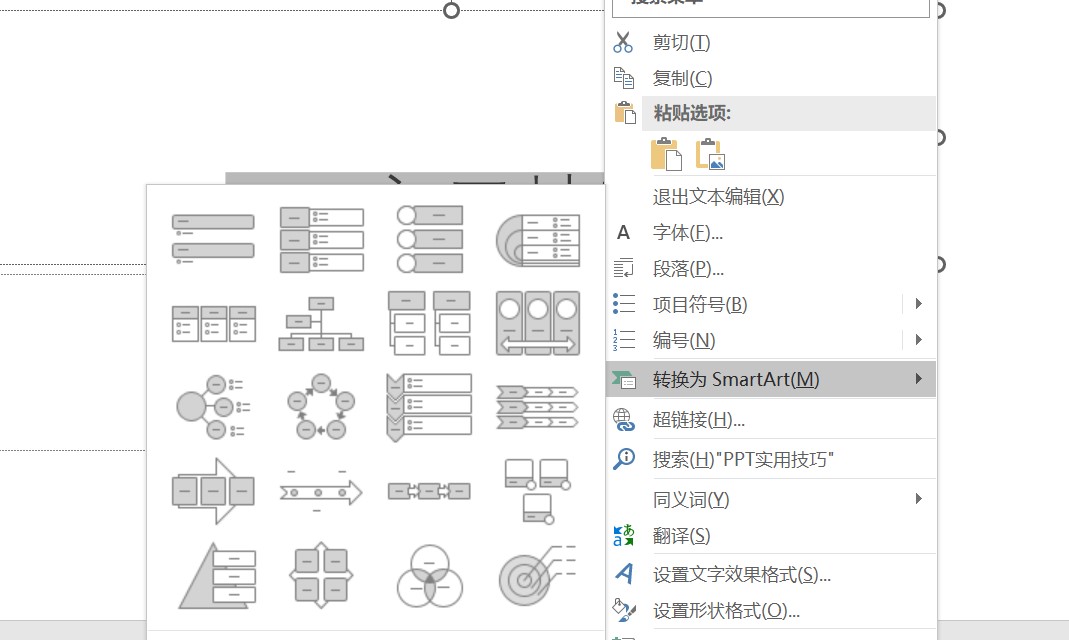This screenshot has width=1069, height=640.
Task: Choose the radial list circles SmartArt layout
Action: (212, 406)
